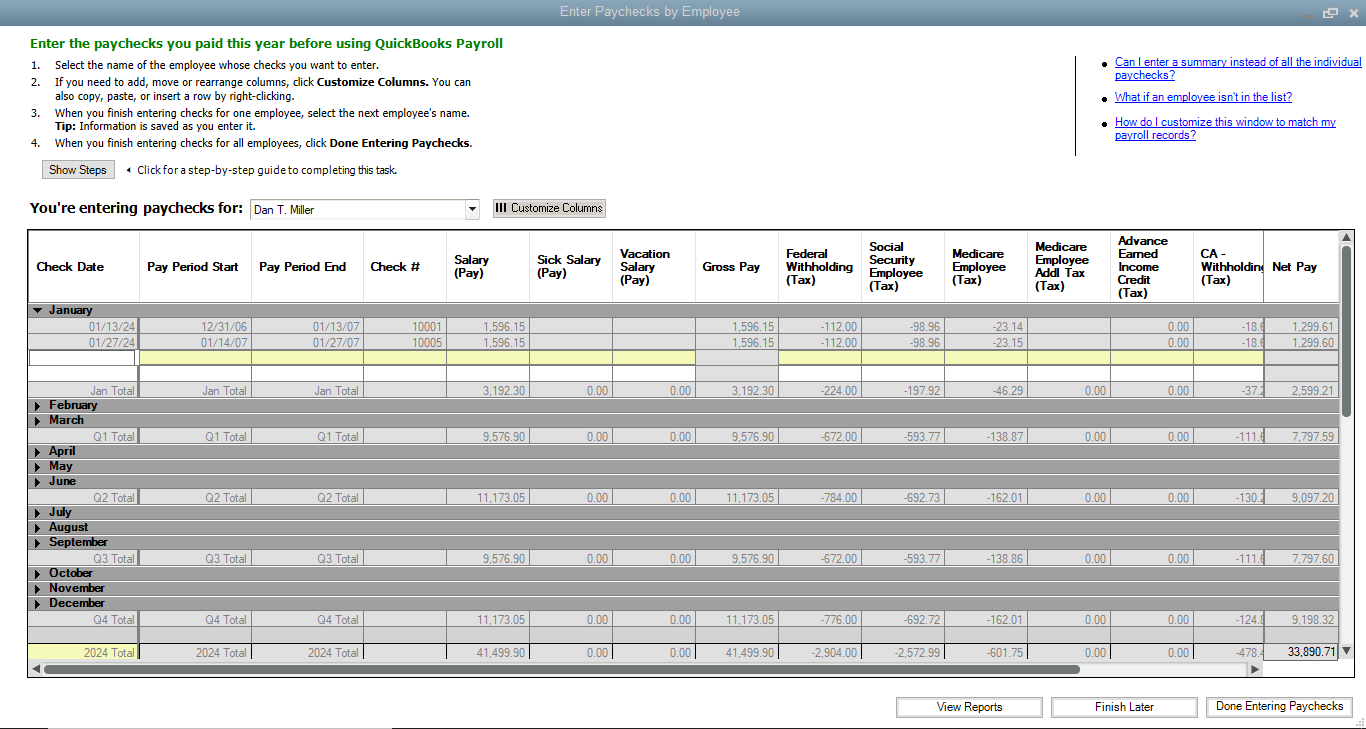Click the Jan Total salary 3,192.30
1366x729 pixels.
[x=488, y=390]
